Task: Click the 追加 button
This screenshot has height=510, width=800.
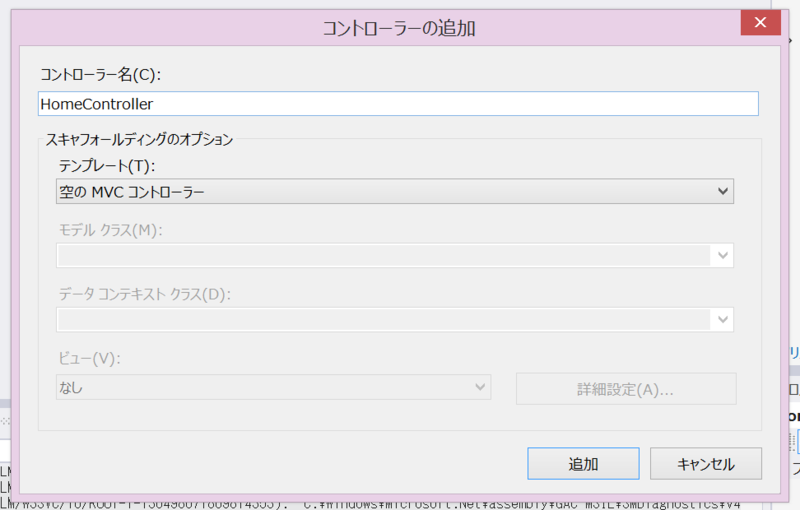Action: tap(583, 464)
